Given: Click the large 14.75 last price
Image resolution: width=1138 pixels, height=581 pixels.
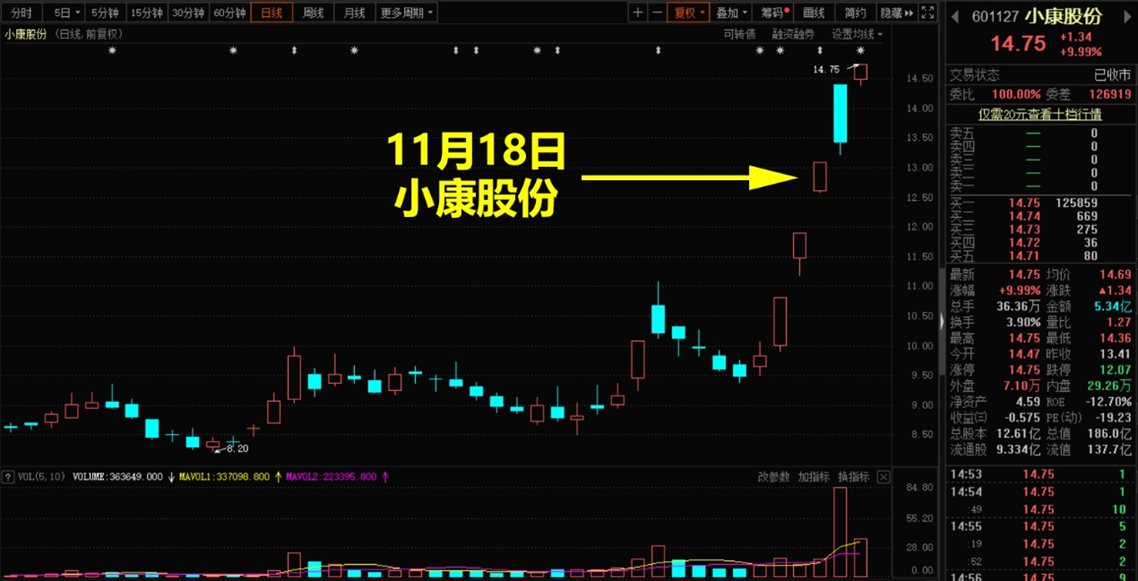Looking at the screenshot, I should (x=1019, y=44).
